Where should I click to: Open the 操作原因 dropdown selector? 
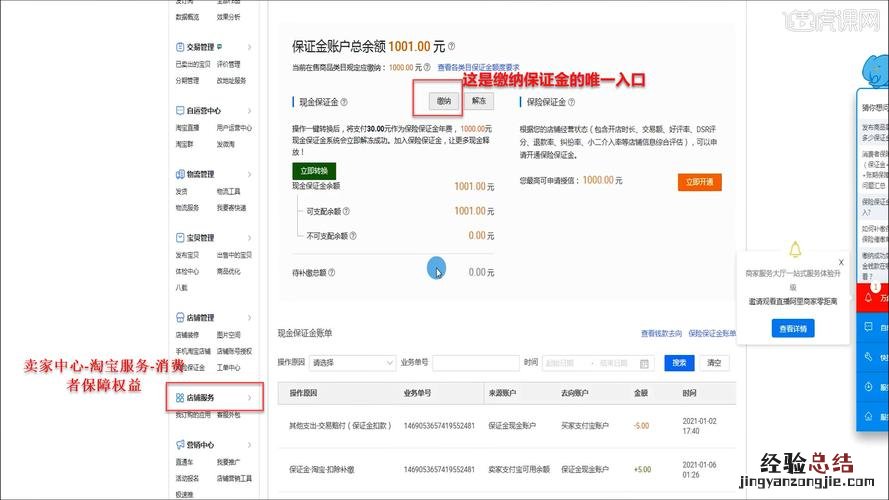352,363
